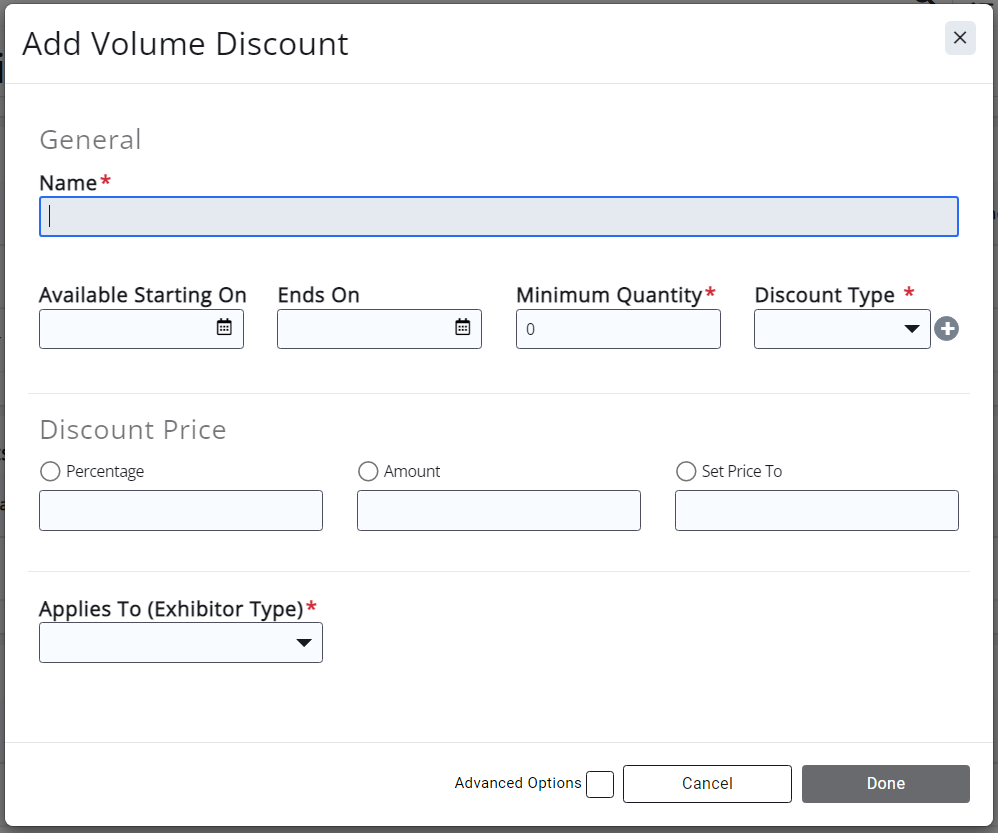Image resolution: width=998 pixels, height=833 pixels.
Task: Click the plus icon beside Discount Type
Action: [x=946, y=328]
